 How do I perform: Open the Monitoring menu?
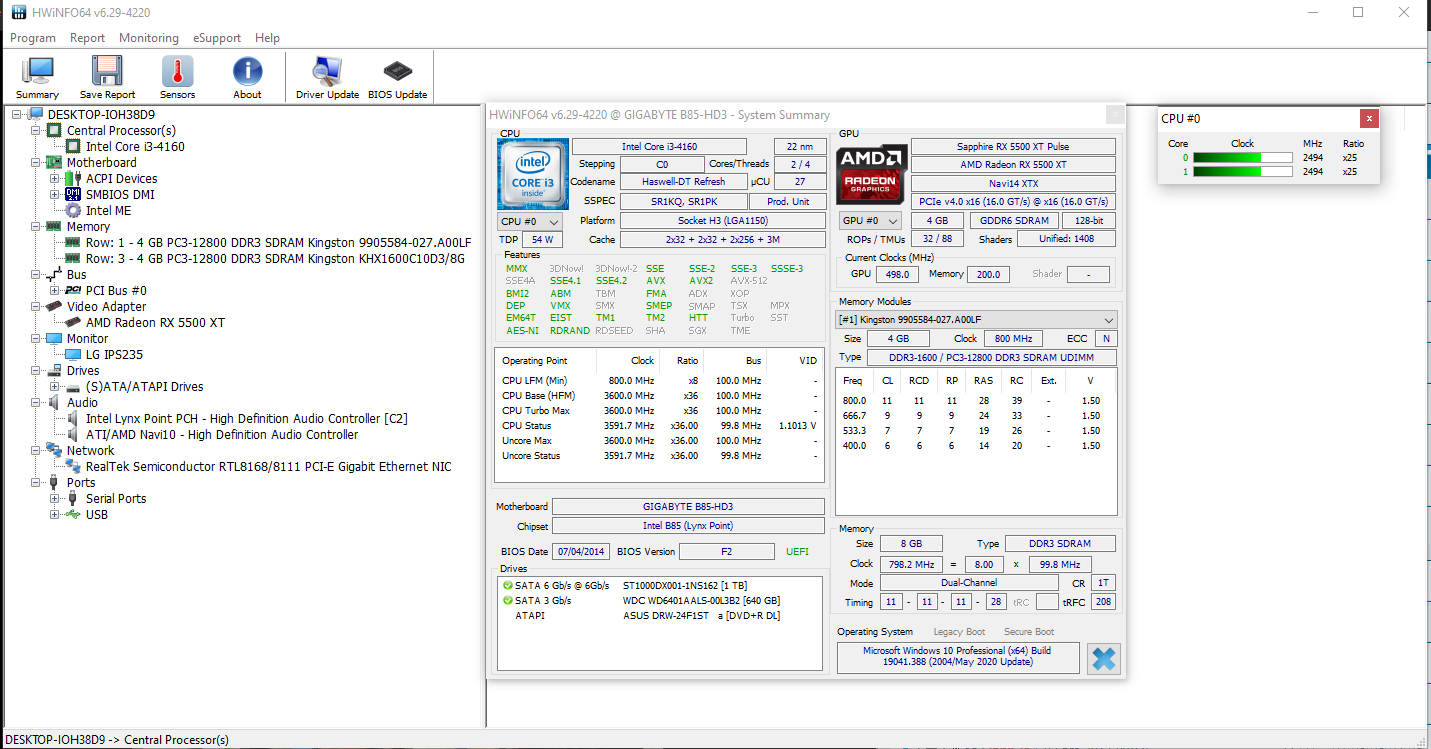point(148,38)
